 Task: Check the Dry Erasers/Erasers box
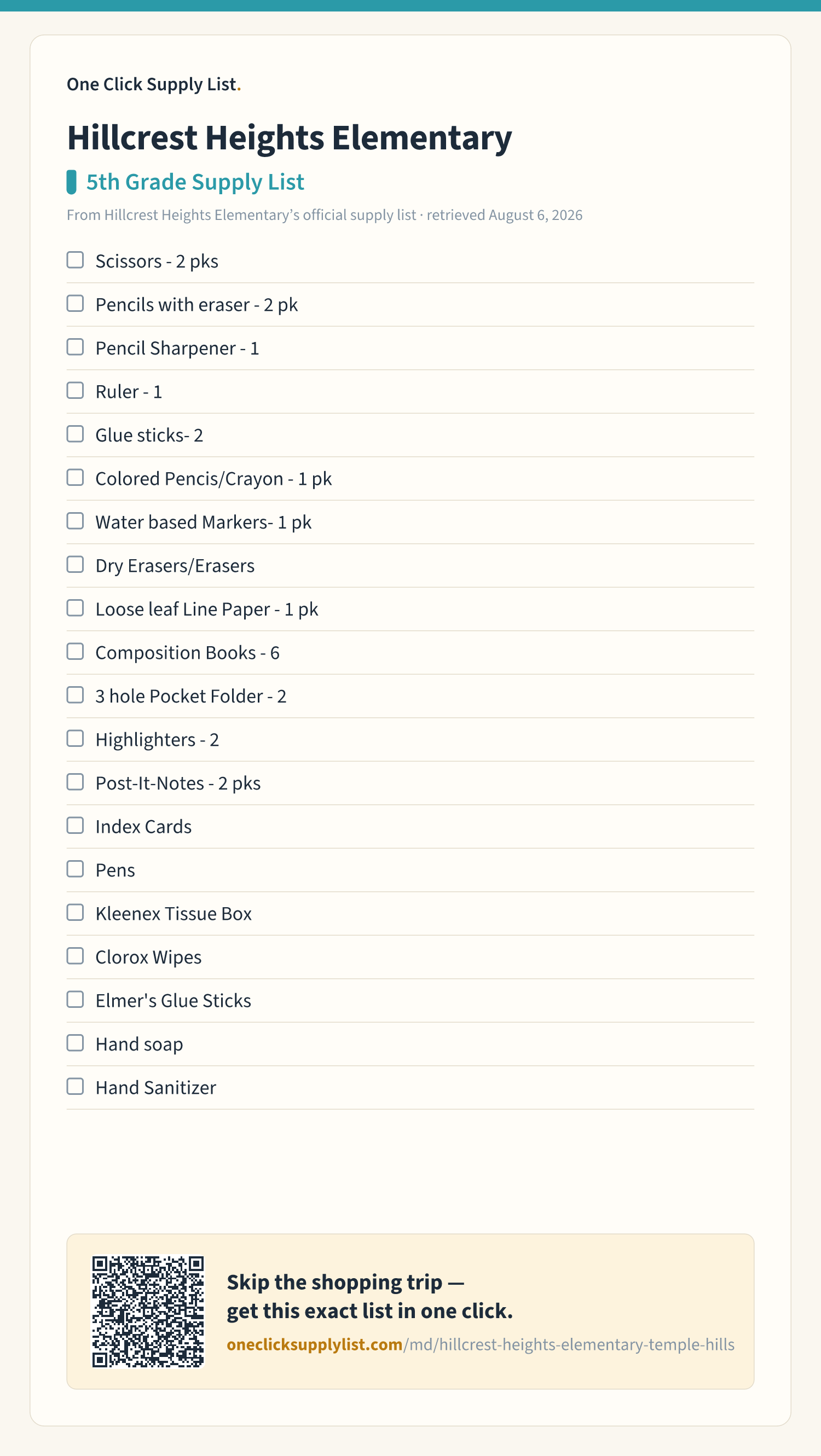[x=75, y=565]
